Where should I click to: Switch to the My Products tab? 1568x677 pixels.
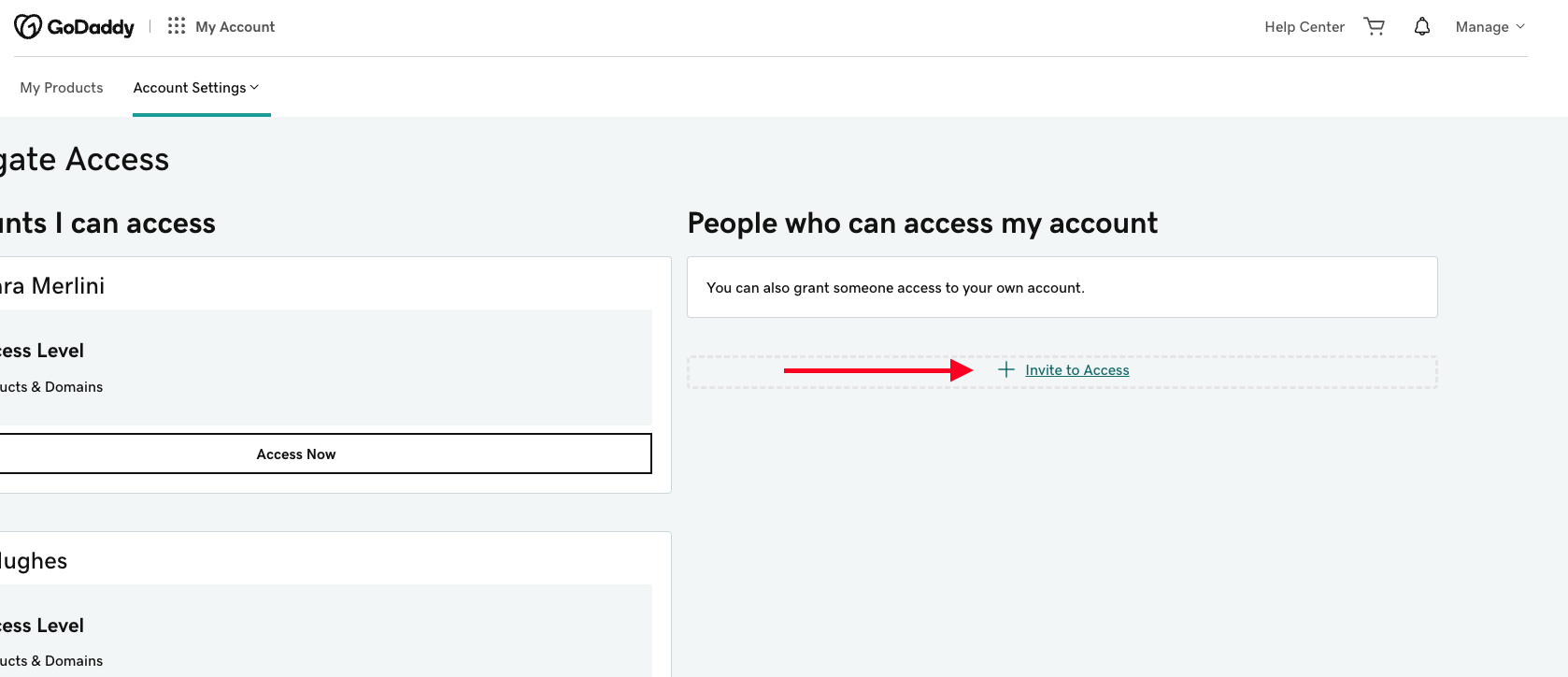click(x=62, y=88)
